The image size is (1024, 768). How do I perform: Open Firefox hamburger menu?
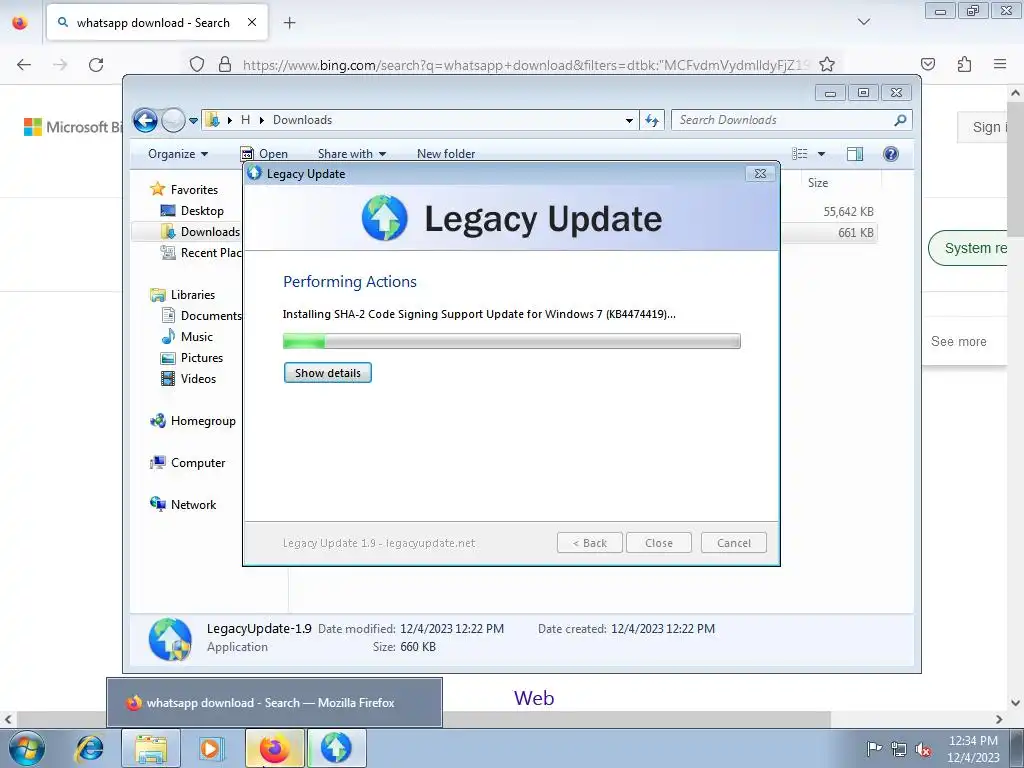pos(1000,64)
